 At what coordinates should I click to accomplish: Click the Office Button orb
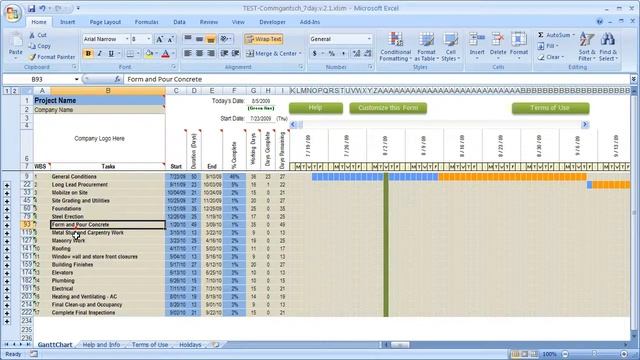(12, 13)
